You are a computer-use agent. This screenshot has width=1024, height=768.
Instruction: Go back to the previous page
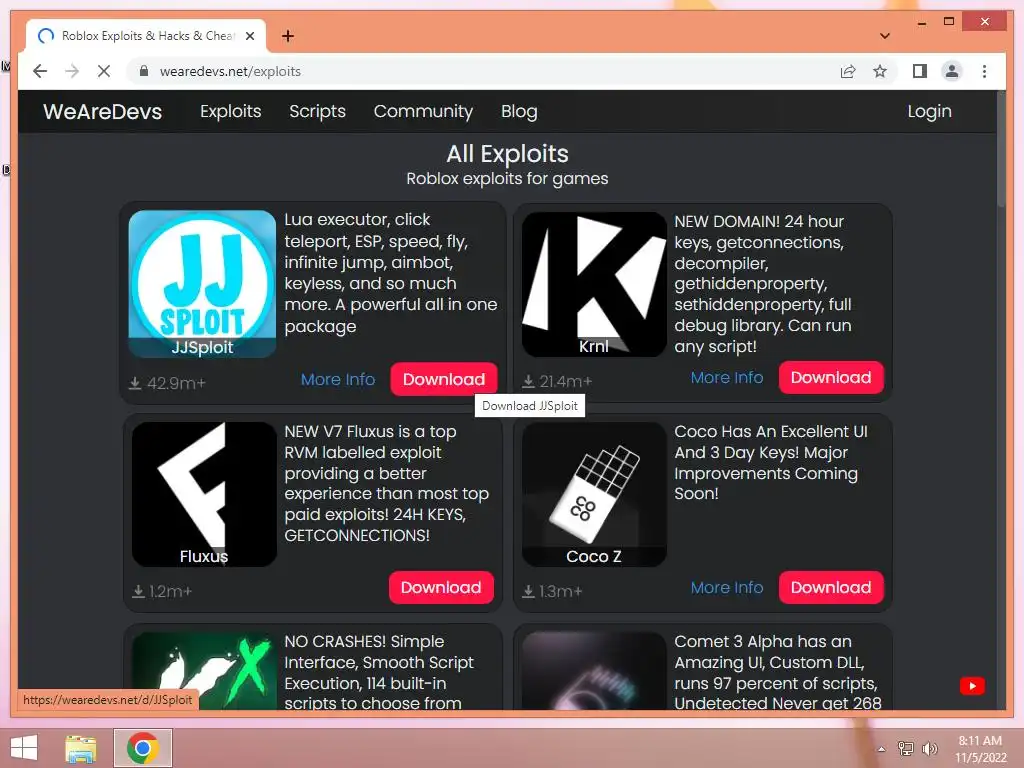pos(40,71)
